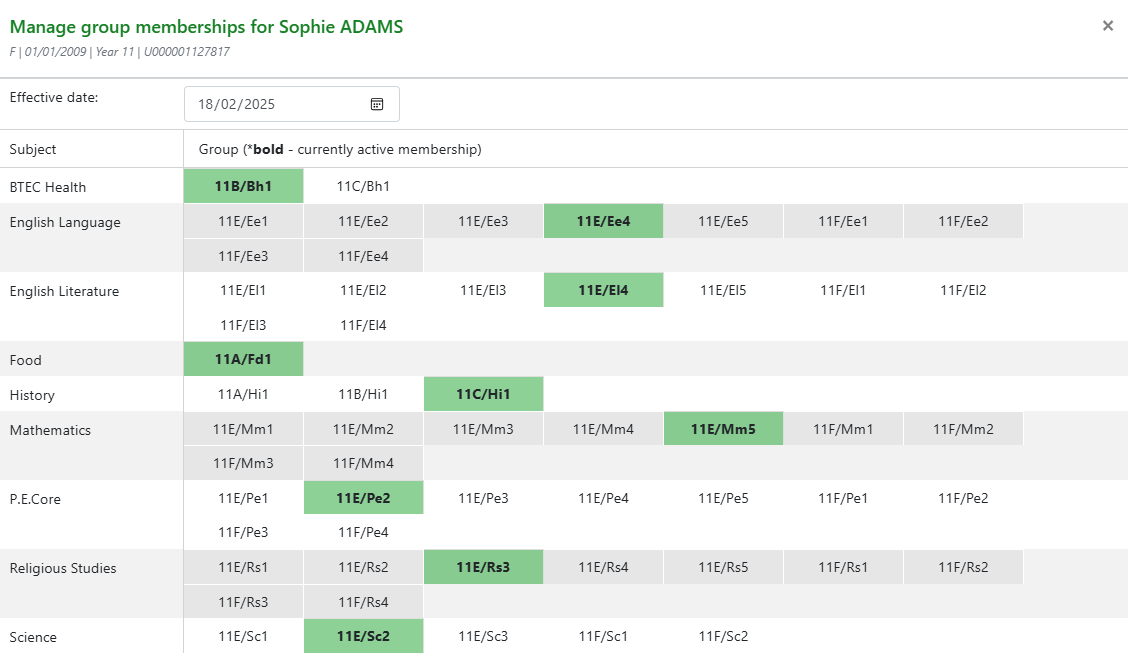Image resolution: width=1128 pixels, height=669 pixels.
Task: Pick English Literature group 11E/El5
Action: click(x=723, y=290)
